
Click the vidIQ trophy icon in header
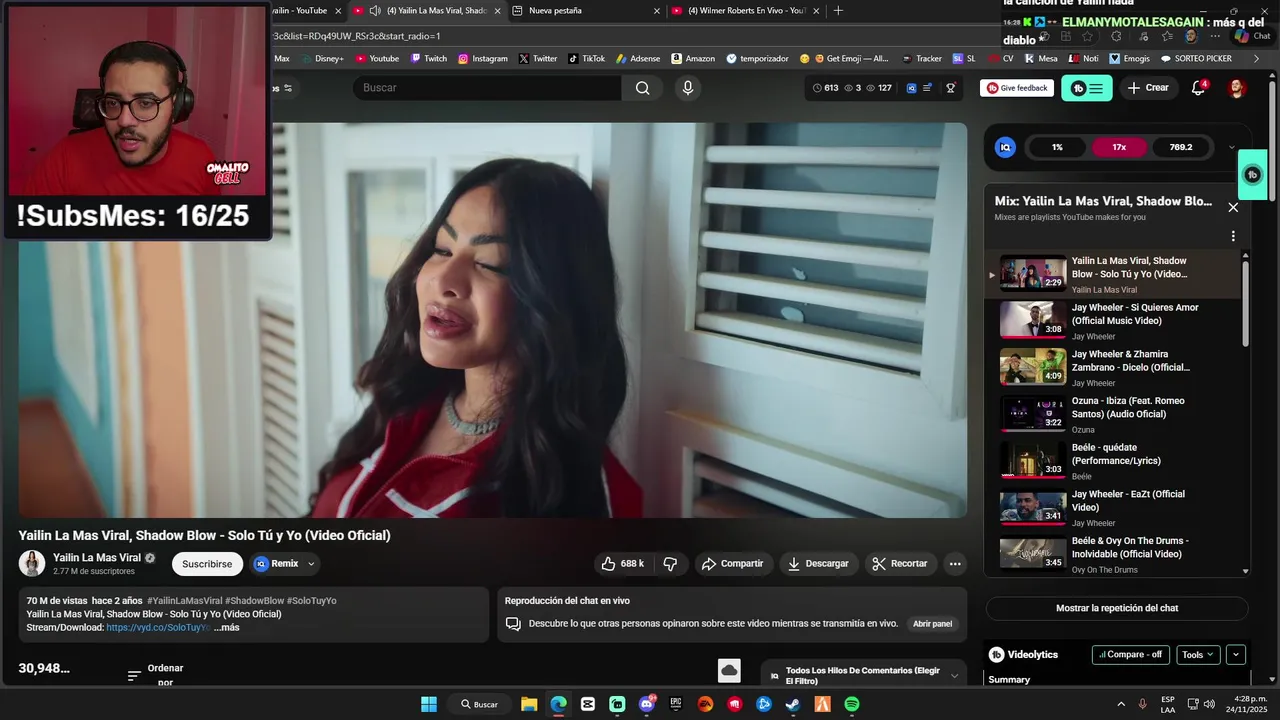(950, 88)
